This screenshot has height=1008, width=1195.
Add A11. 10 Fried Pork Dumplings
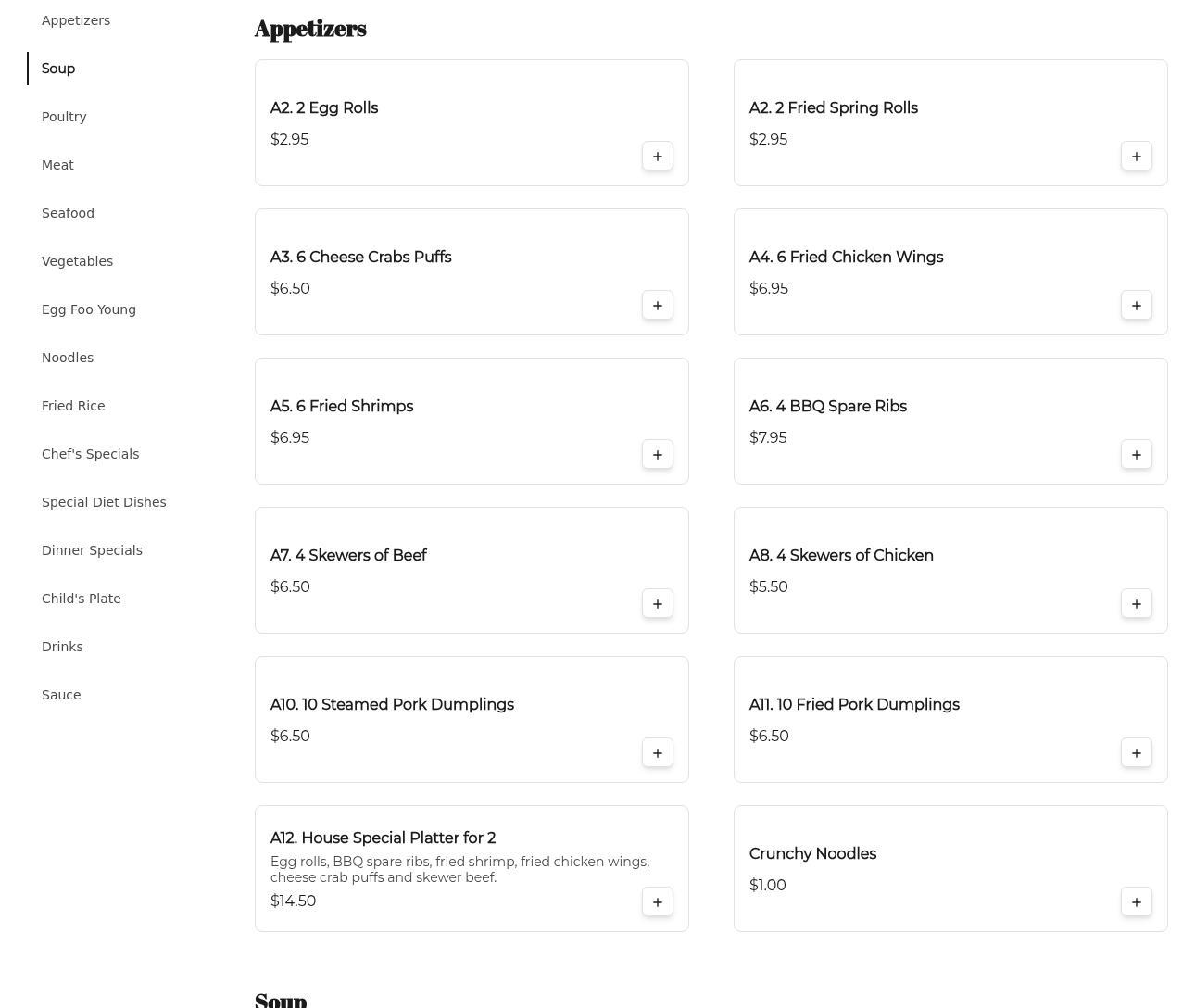point(1136,753)
